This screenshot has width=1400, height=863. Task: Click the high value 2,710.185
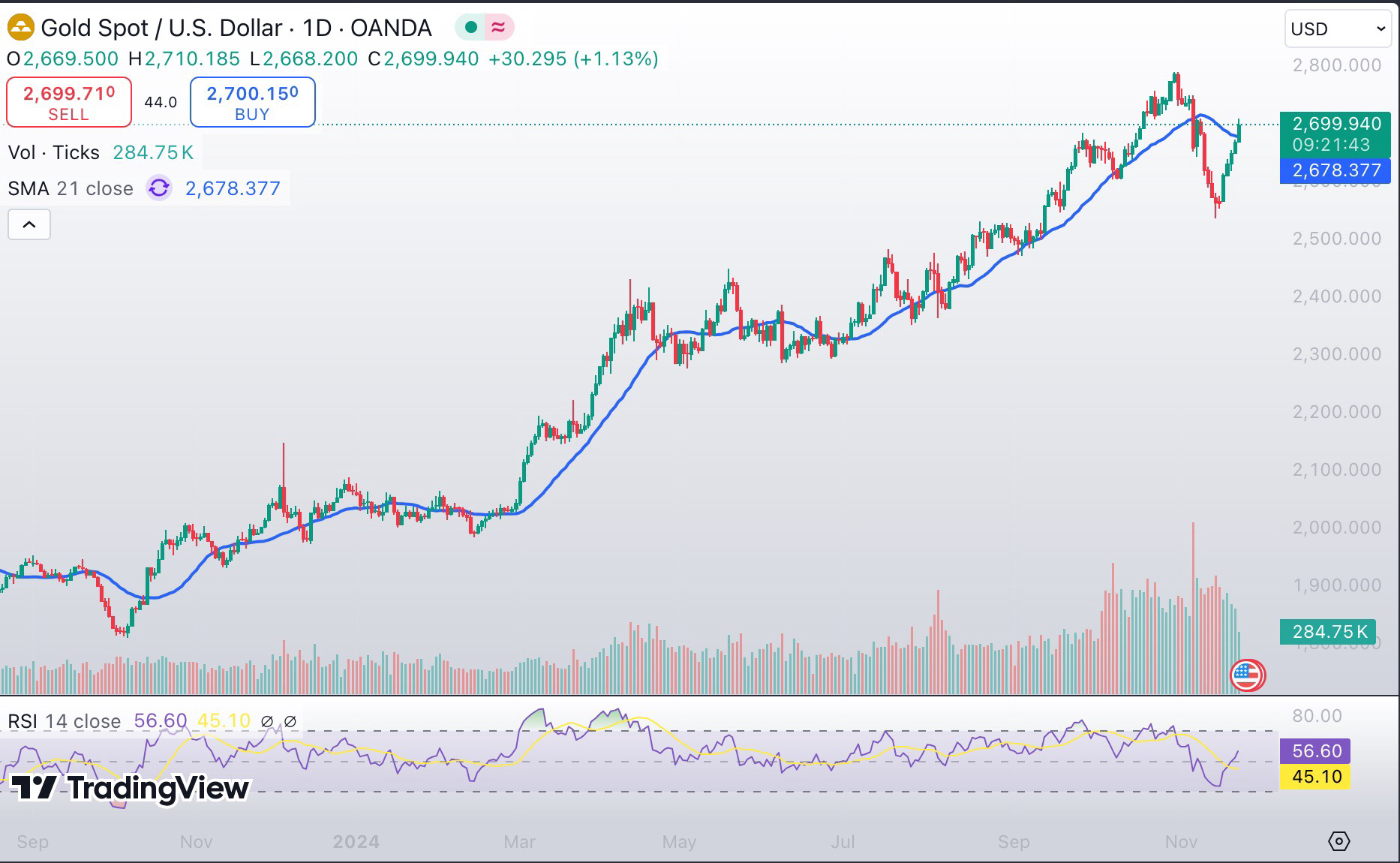click(192, 59)
